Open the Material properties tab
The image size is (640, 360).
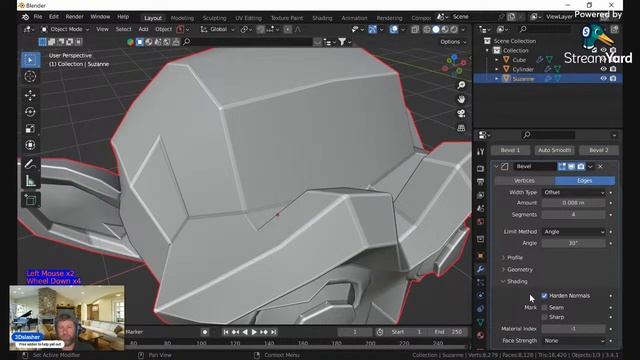480,336
